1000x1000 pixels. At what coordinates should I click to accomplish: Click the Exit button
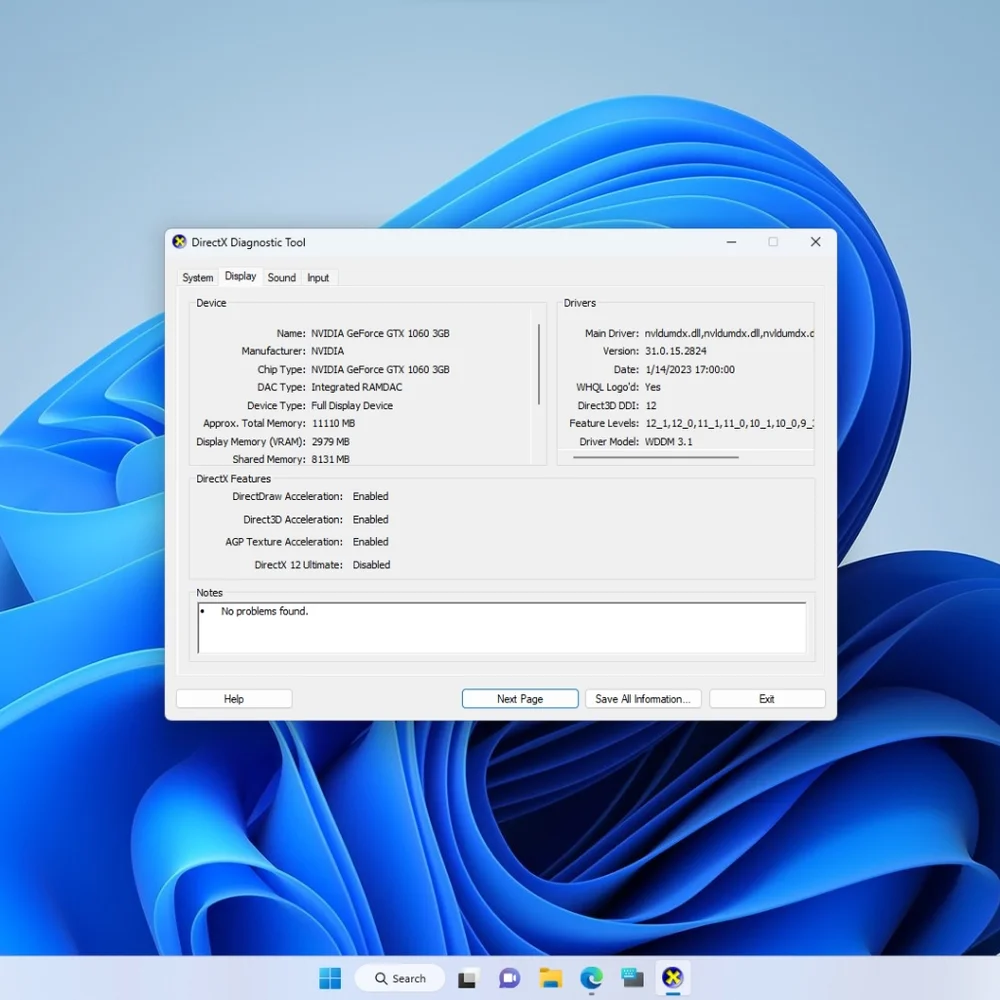pos(767,699)
